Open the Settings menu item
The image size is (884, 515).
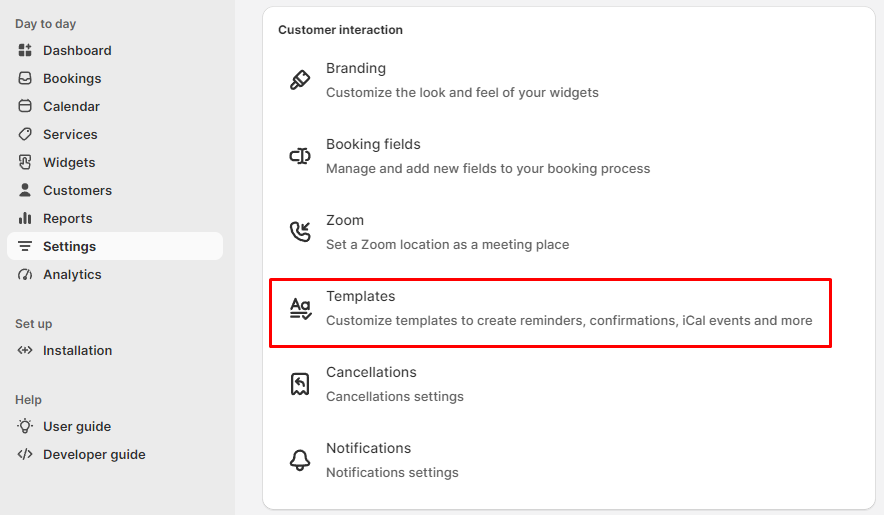pos(115,247)
